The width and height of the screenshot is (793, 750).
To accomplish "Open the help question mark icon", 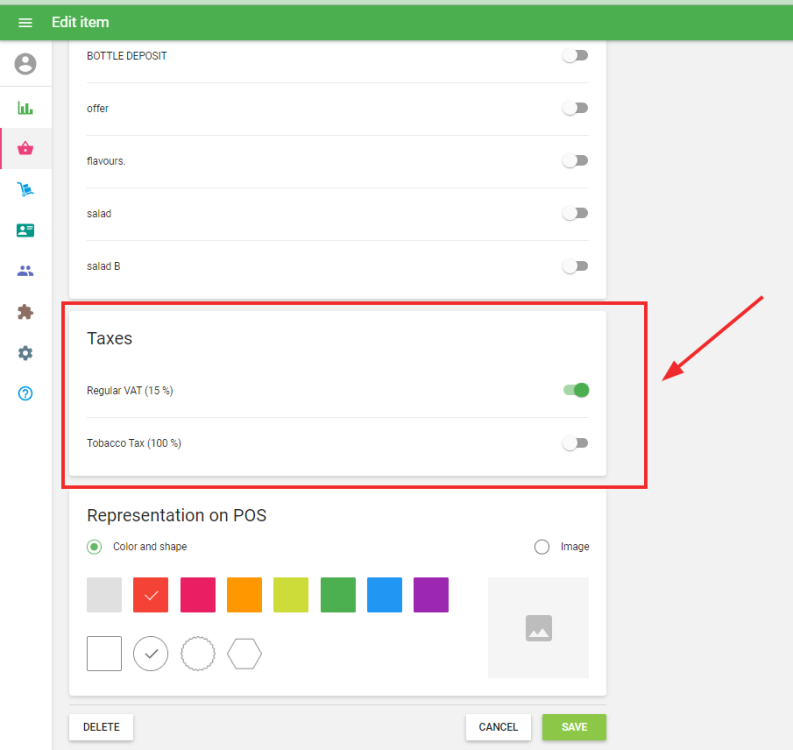I will pos(25,394).
